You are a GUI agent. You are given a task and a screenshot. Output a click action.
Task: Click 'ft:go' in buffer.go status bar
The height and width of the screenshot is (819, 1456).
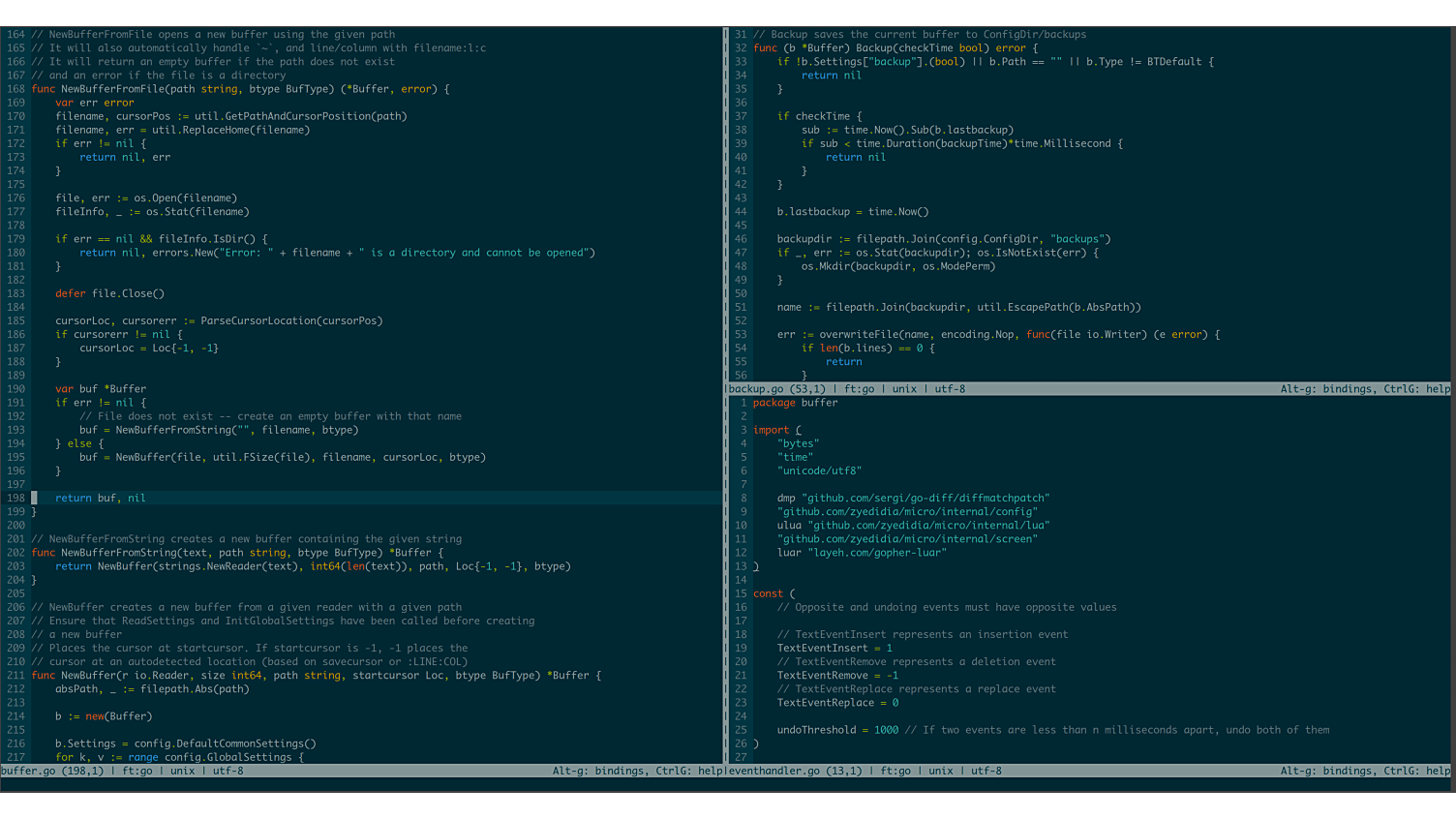[x=136, y=771]
